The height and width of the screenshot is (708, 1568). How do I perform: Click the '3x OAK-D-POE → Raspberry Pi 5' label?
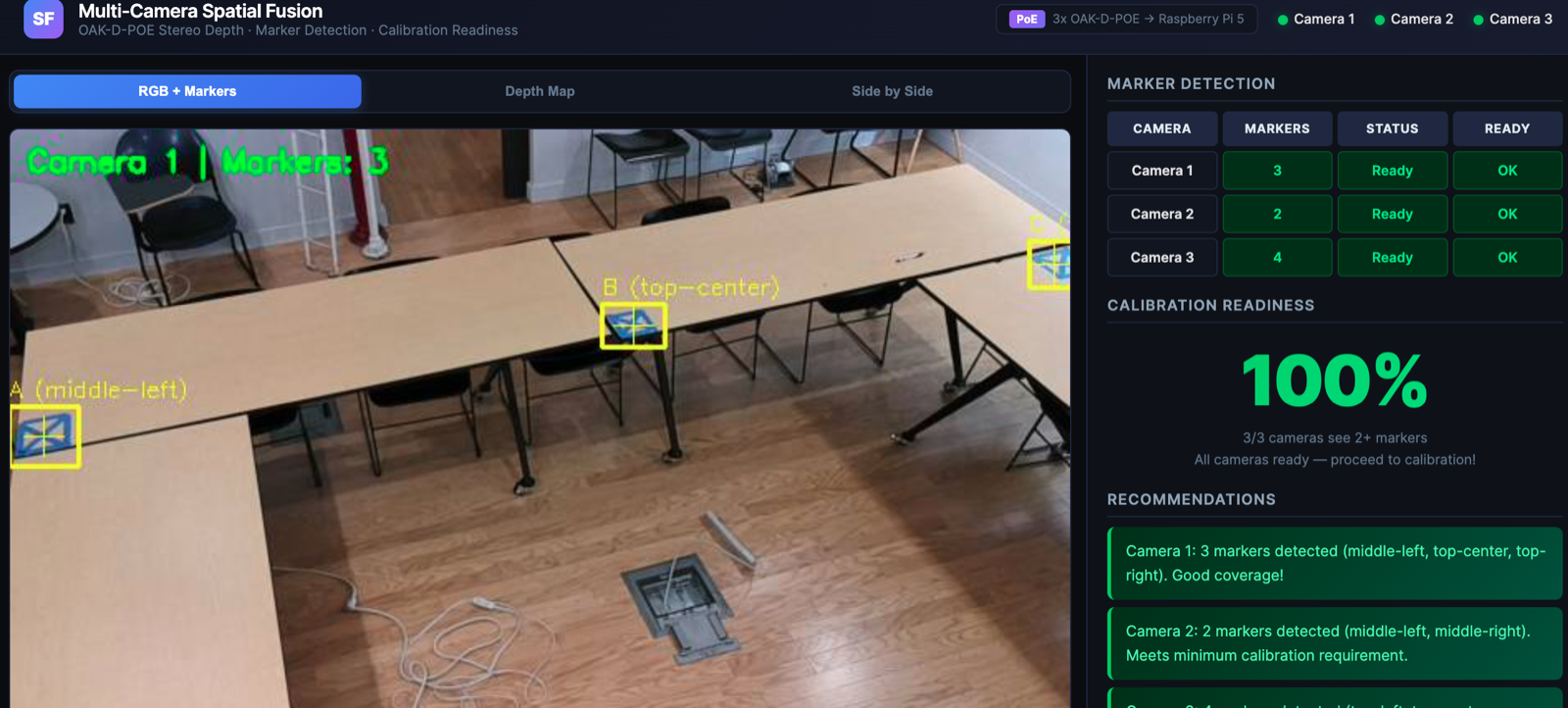click(x=1149, y=19)
